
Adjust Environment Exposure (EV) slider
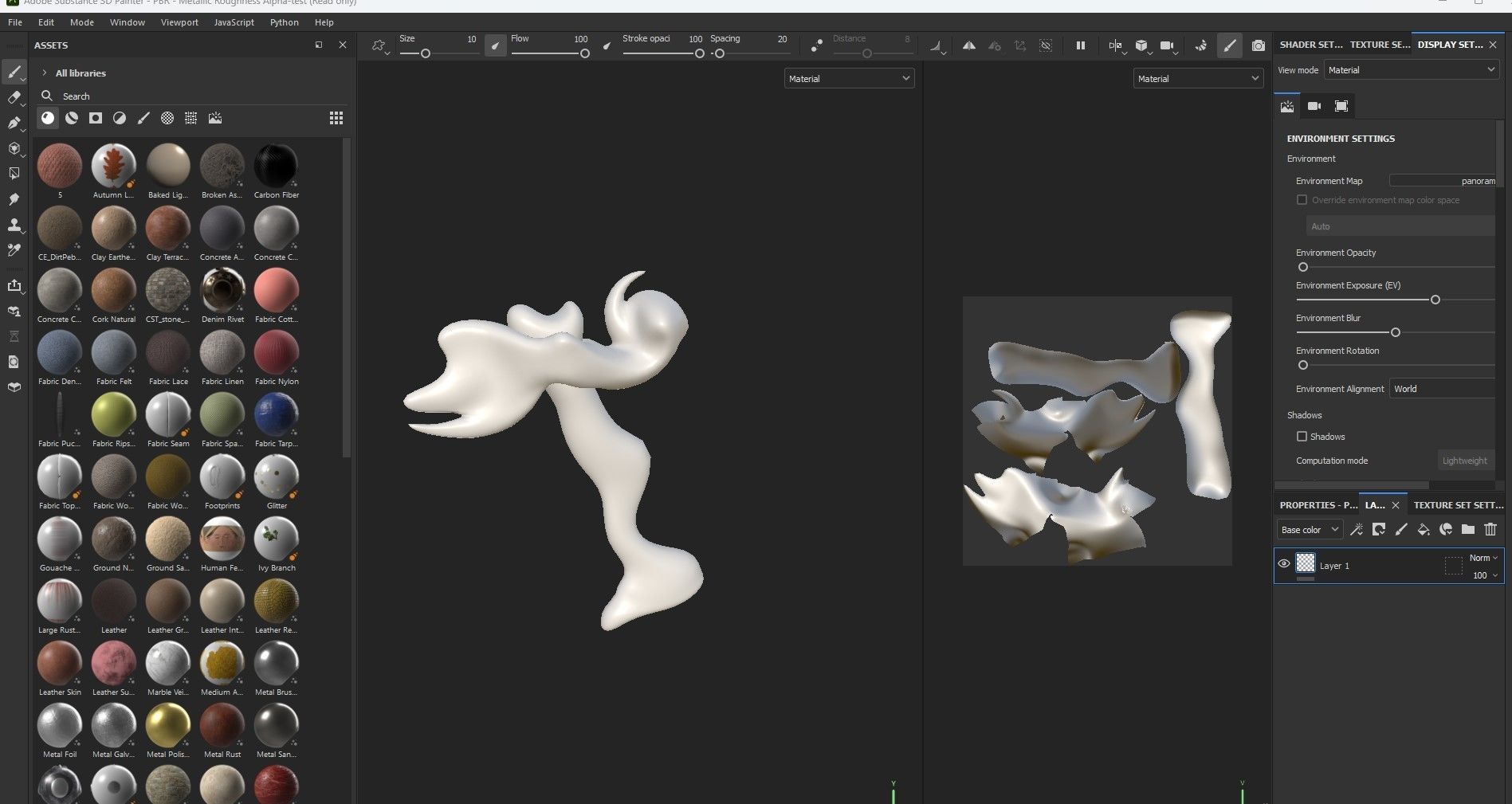click(x=1395, y=300)
